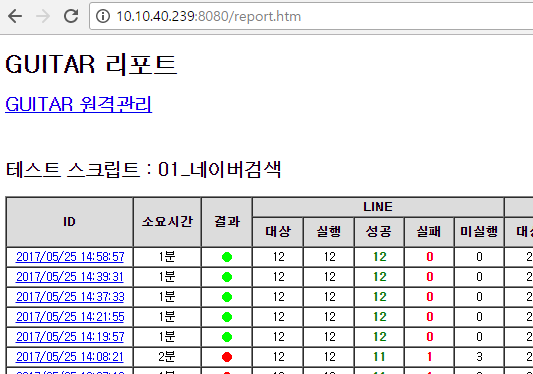The width and height of the screenshot is (533, 374).
Task: Click green result dot for 14:19:57 row
Action: [227, 337]
